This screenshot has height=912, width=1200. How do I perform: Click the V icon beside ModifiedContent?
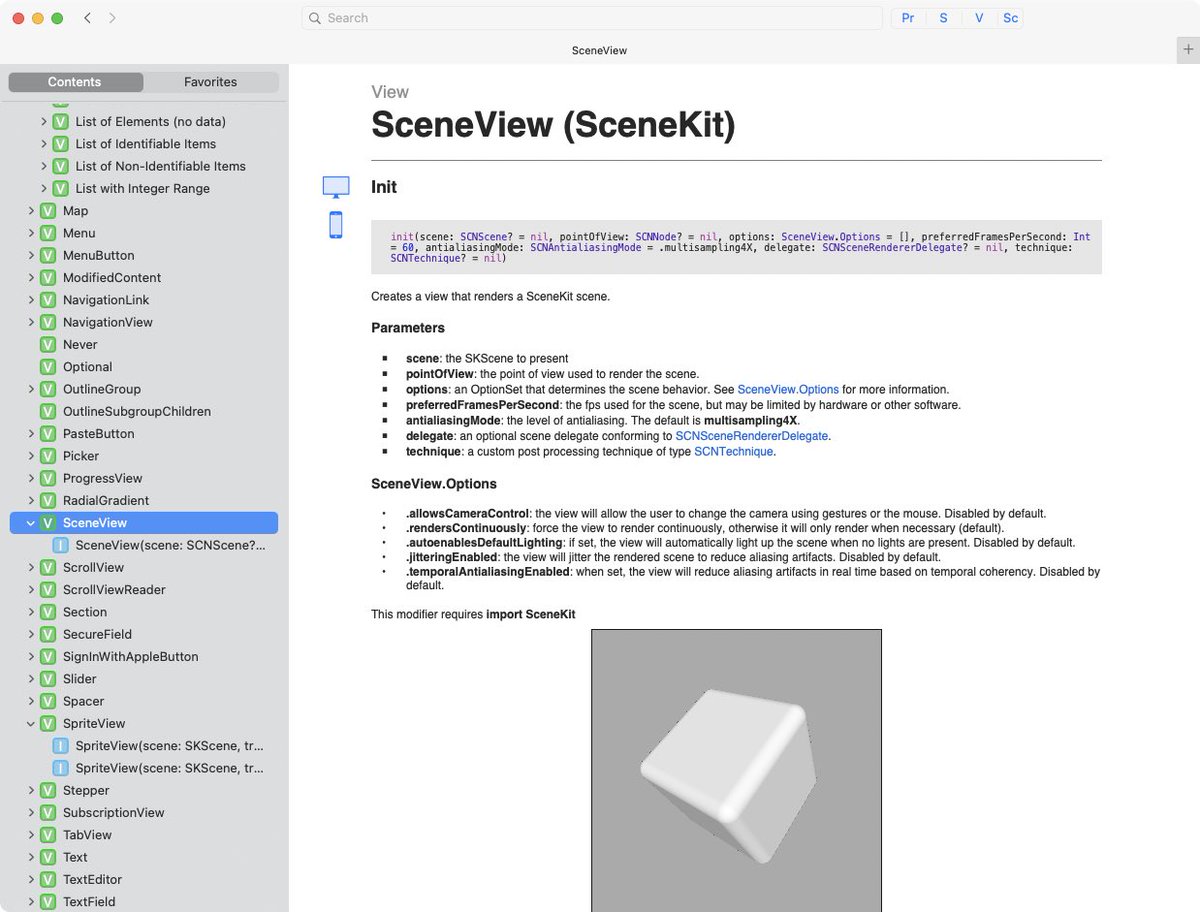click(47, 278)
